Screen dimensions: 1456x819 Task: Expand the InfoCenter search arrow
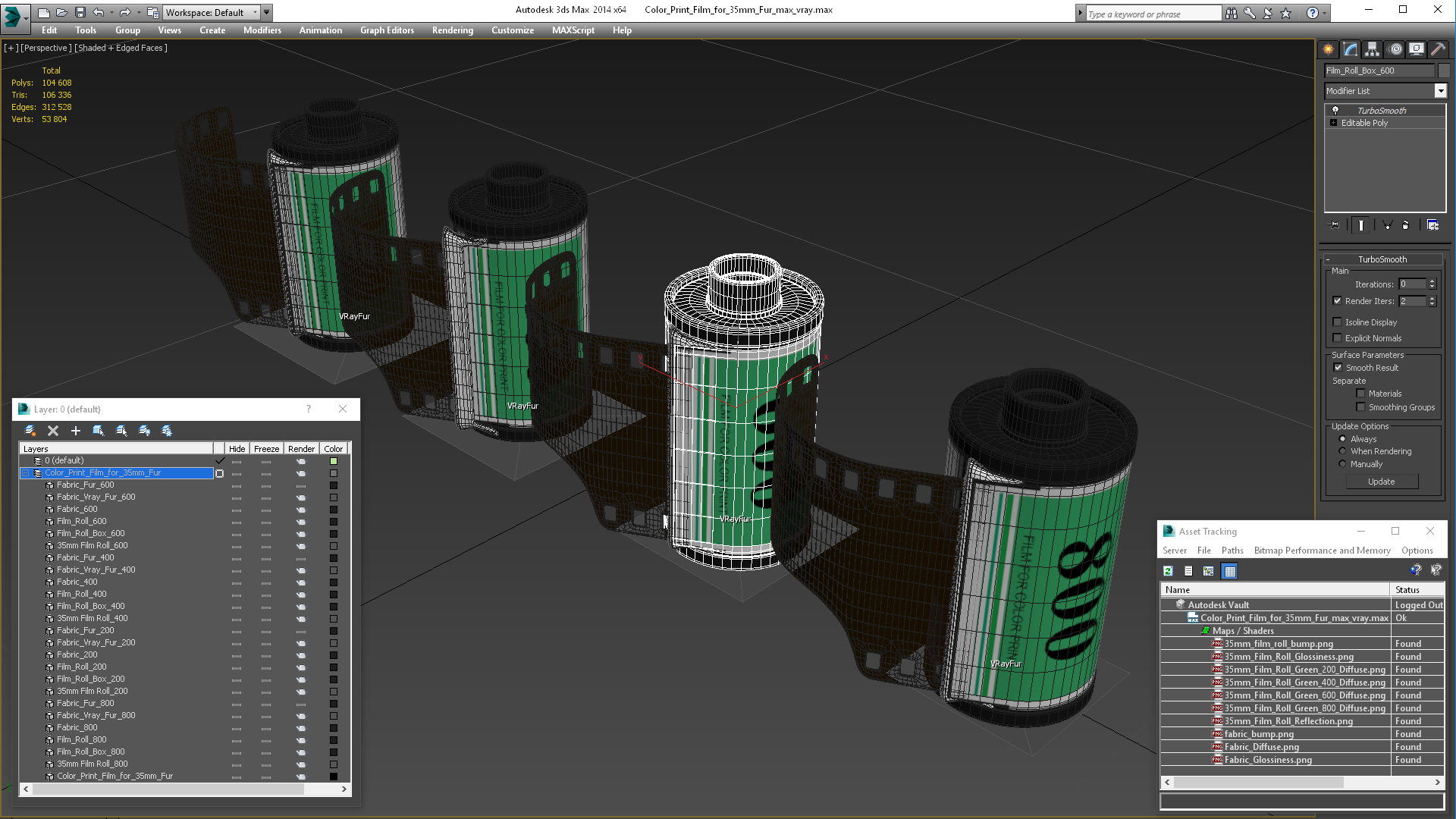pos(1081,13)
